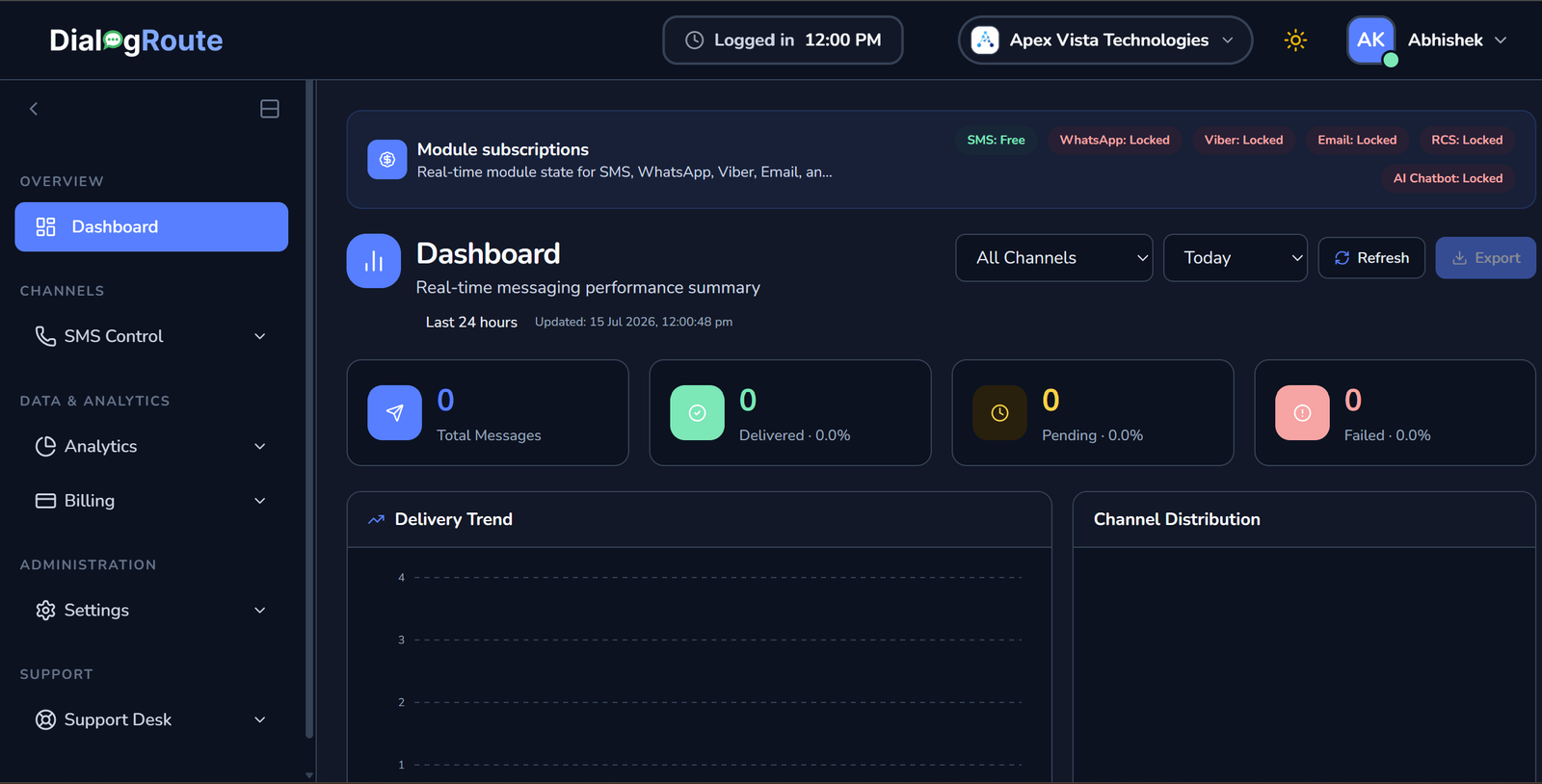
Task: Click the Total Messages label
Action: pos(489,435)
